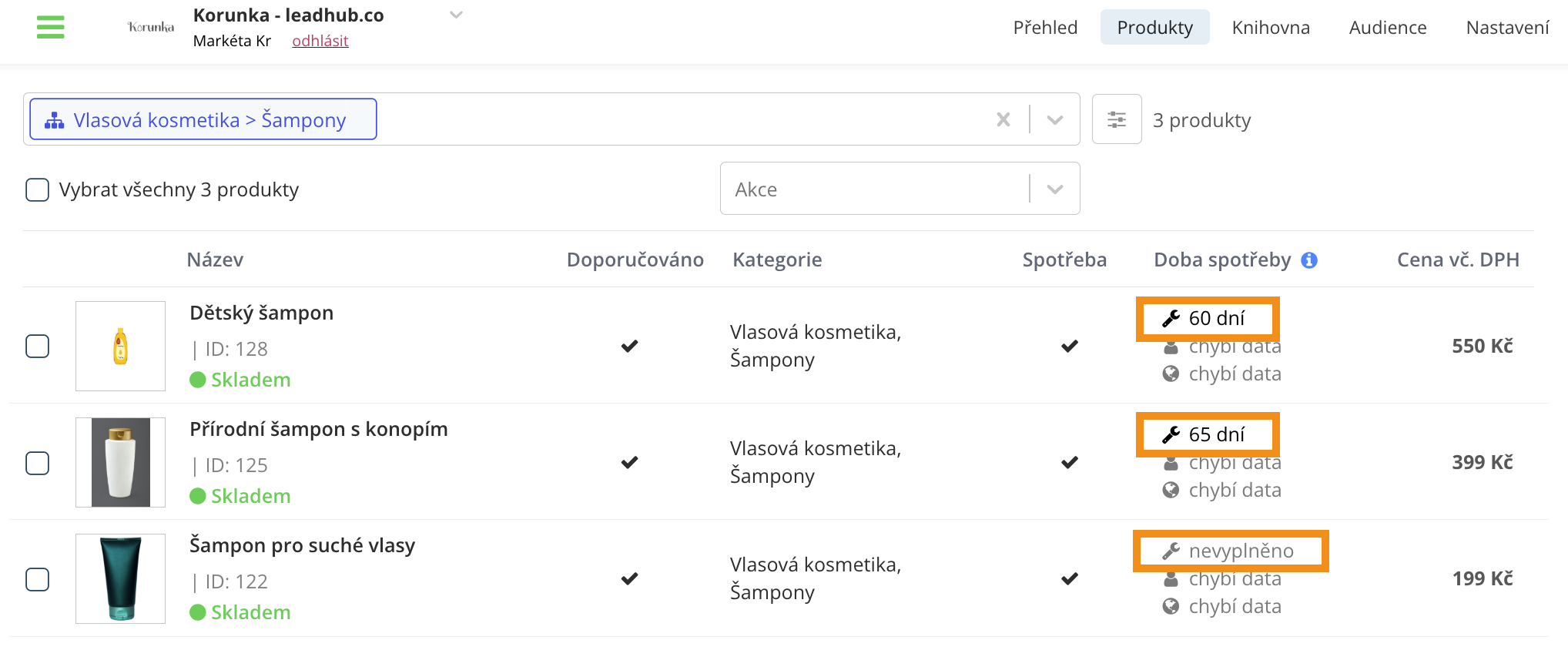Viewport: 1568px width, 650px height.
Task: Go to the Audience tab
Action: point(1388,27)
